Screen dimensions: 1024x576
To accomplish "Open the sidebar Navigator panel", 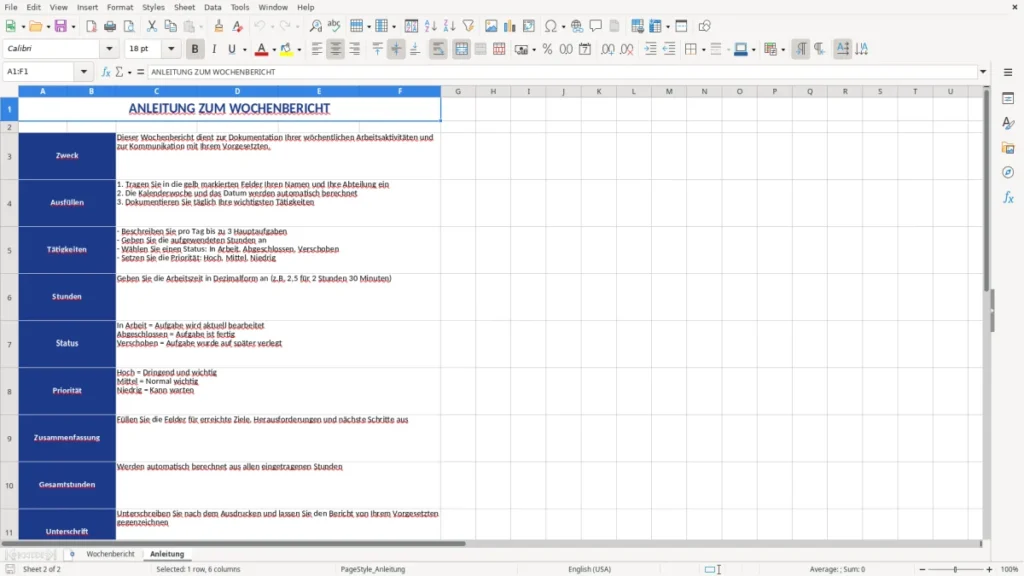I will point(1008,172).
